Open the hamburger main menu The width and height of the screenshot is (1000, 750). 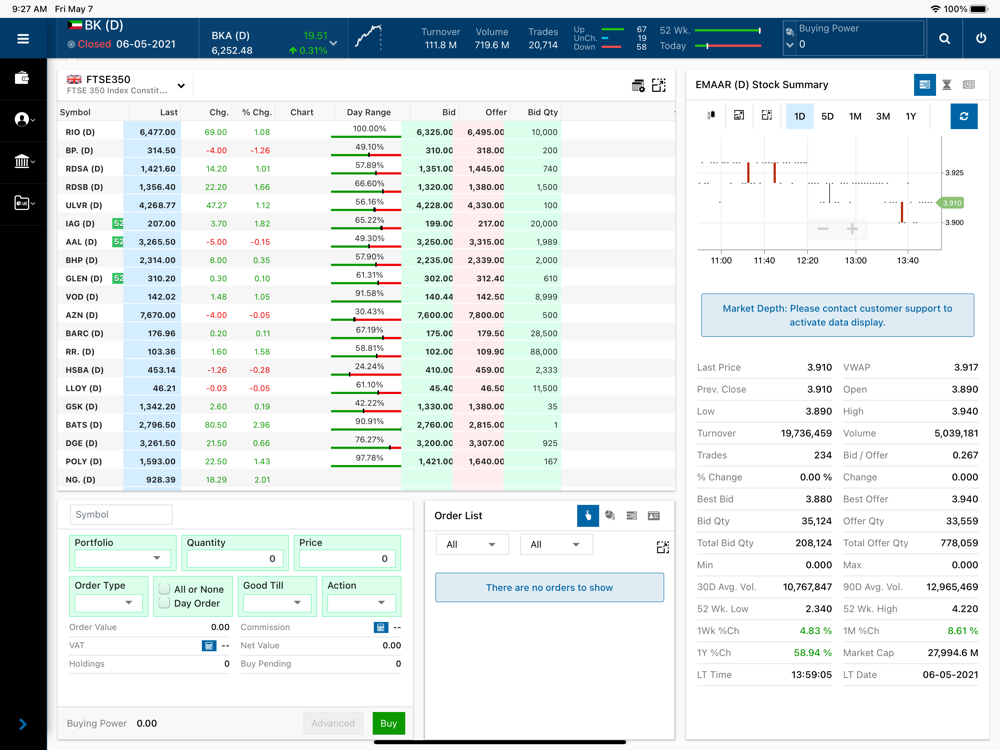(23, 39)
